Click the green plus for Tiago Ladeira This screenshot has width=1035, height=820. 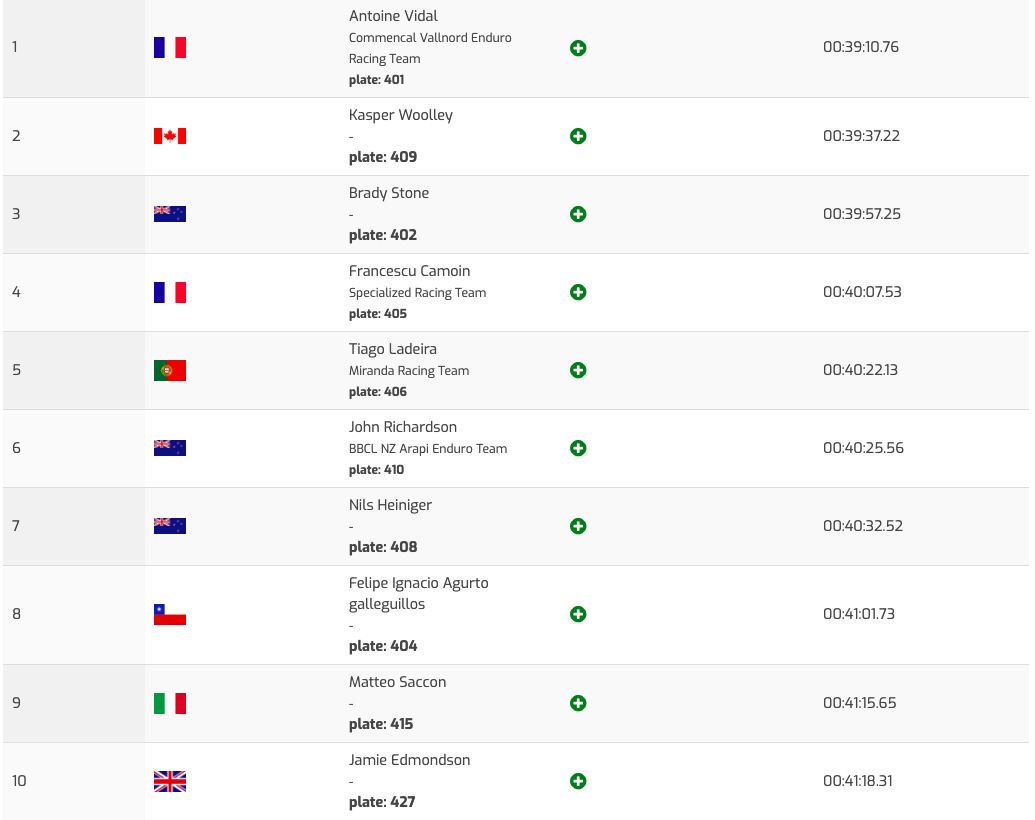[578, 370]
